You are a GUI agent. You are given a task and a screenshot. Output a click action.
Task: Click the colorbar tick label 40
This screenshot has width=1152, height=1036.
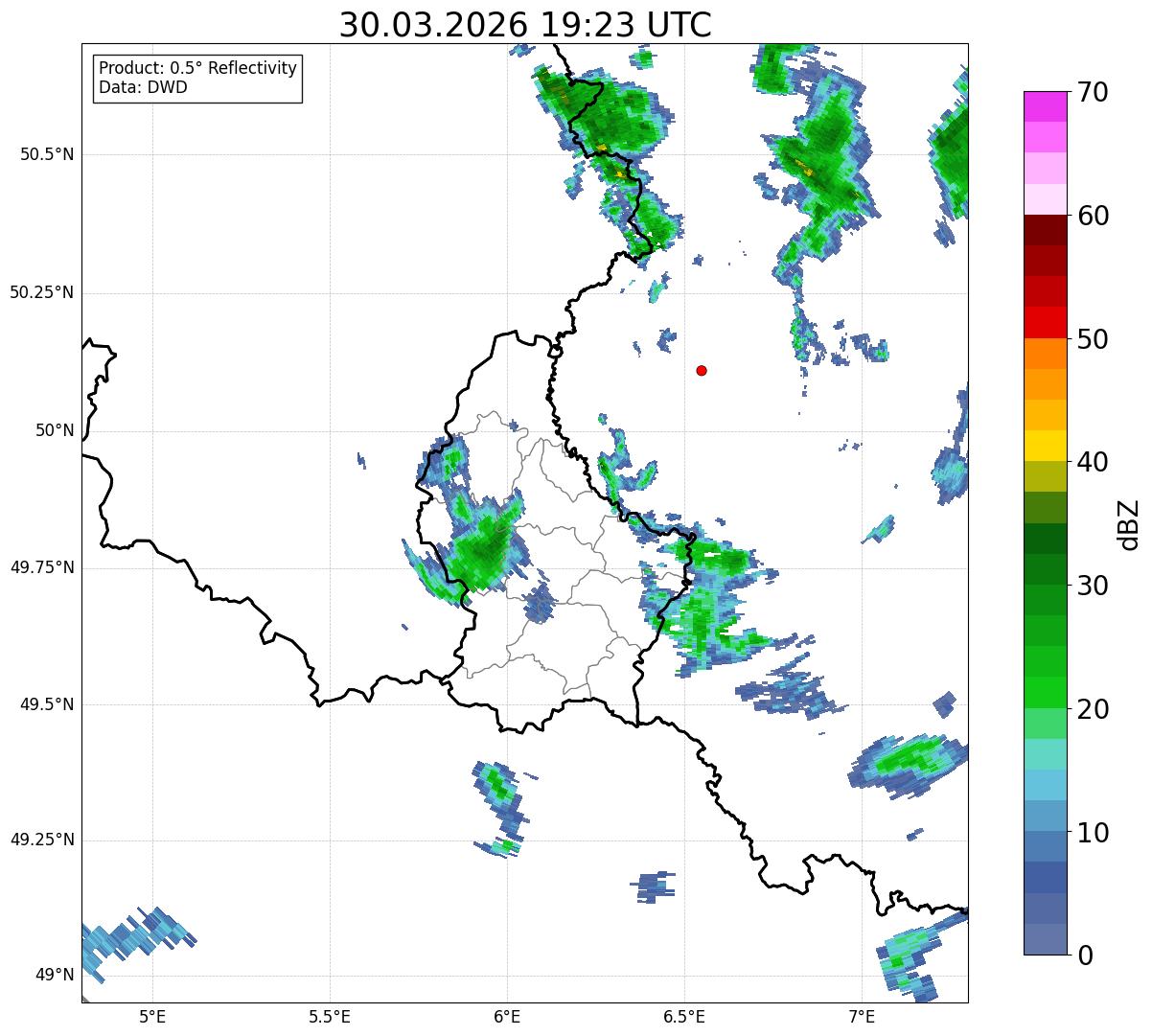click(1093, 462)
